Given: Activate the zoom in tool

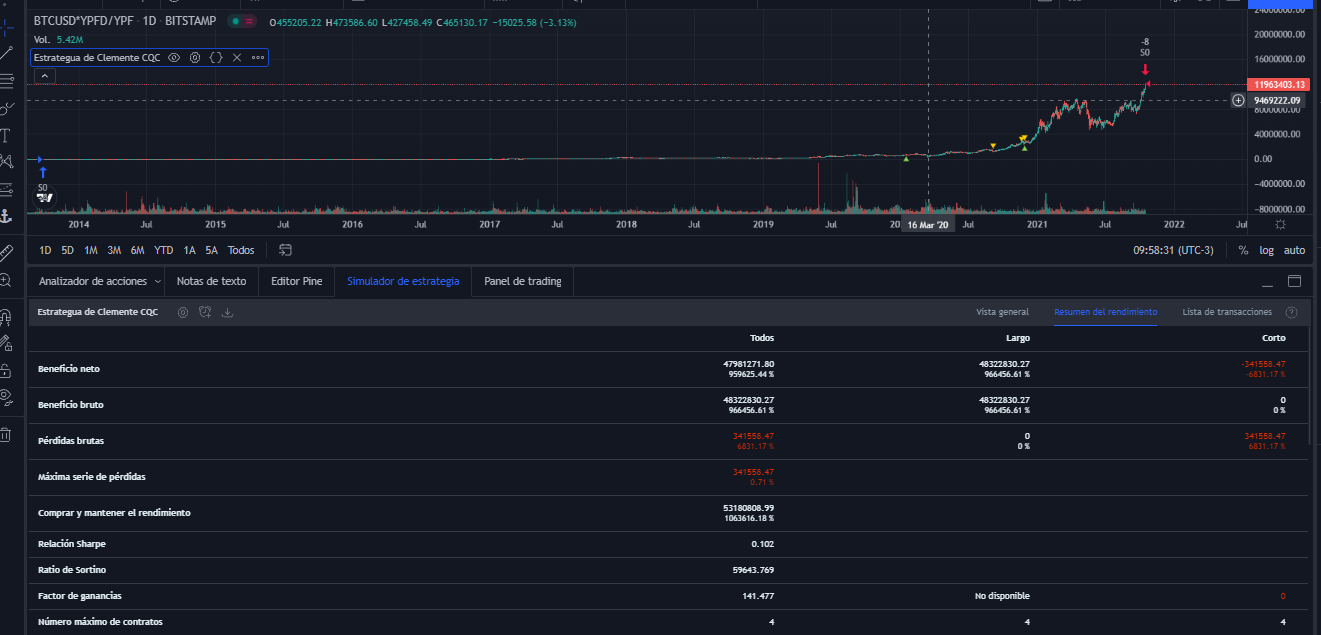Looking at the screenshot, I should click(x=5, y=281).
